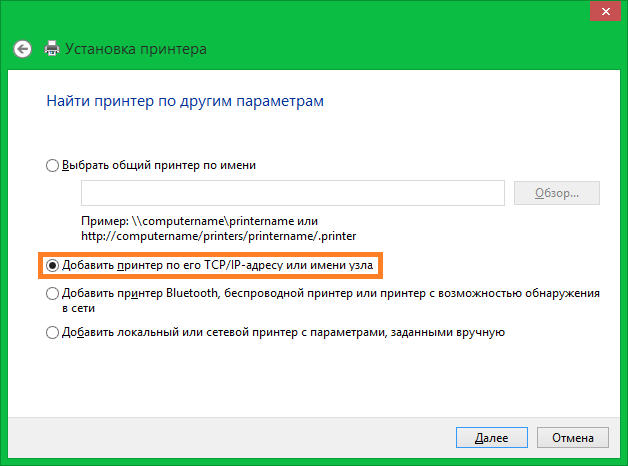Screen dimensions: 628x466
Task: Click the shared printer name text field
Action: click(x=294, y=193)
